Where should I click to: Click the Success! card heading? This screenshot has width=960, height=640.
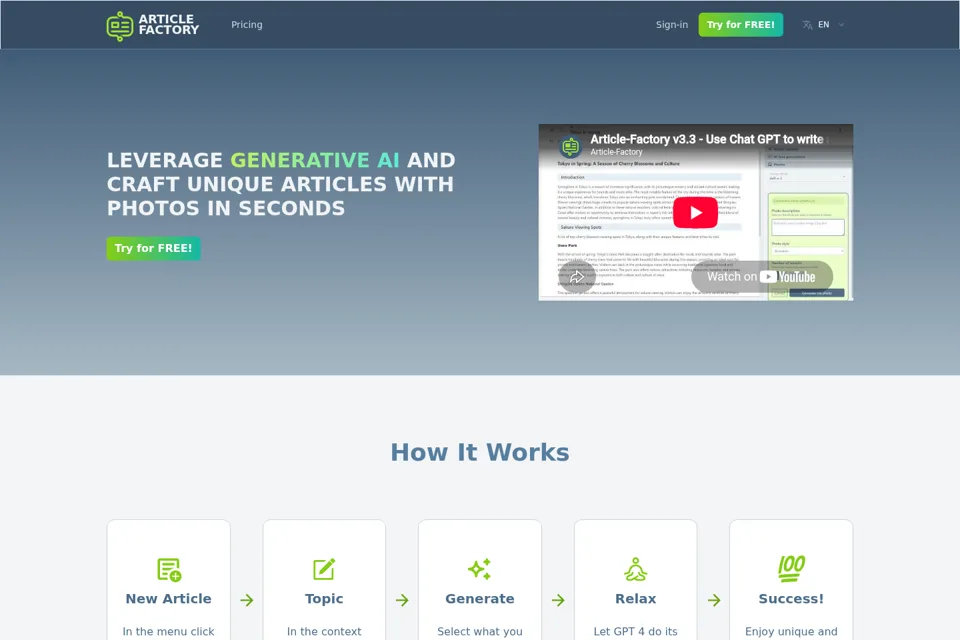pyautogui.click(x=791, y=598)
